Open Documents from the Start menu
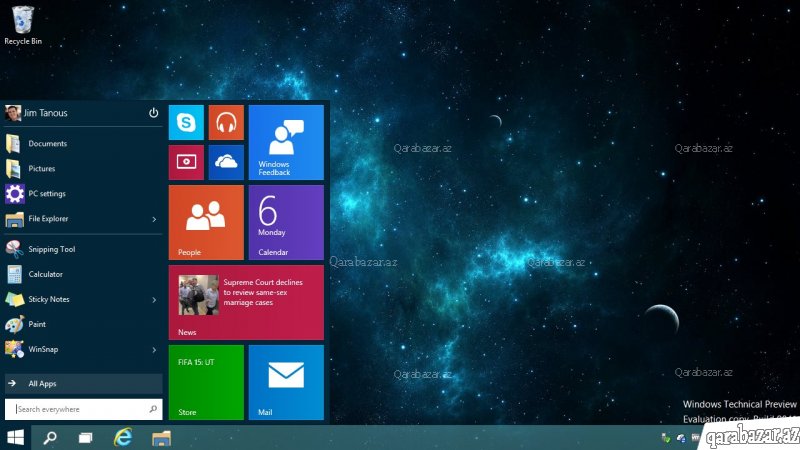This screenshot has height=450, width=800. [x=83, y=144]
